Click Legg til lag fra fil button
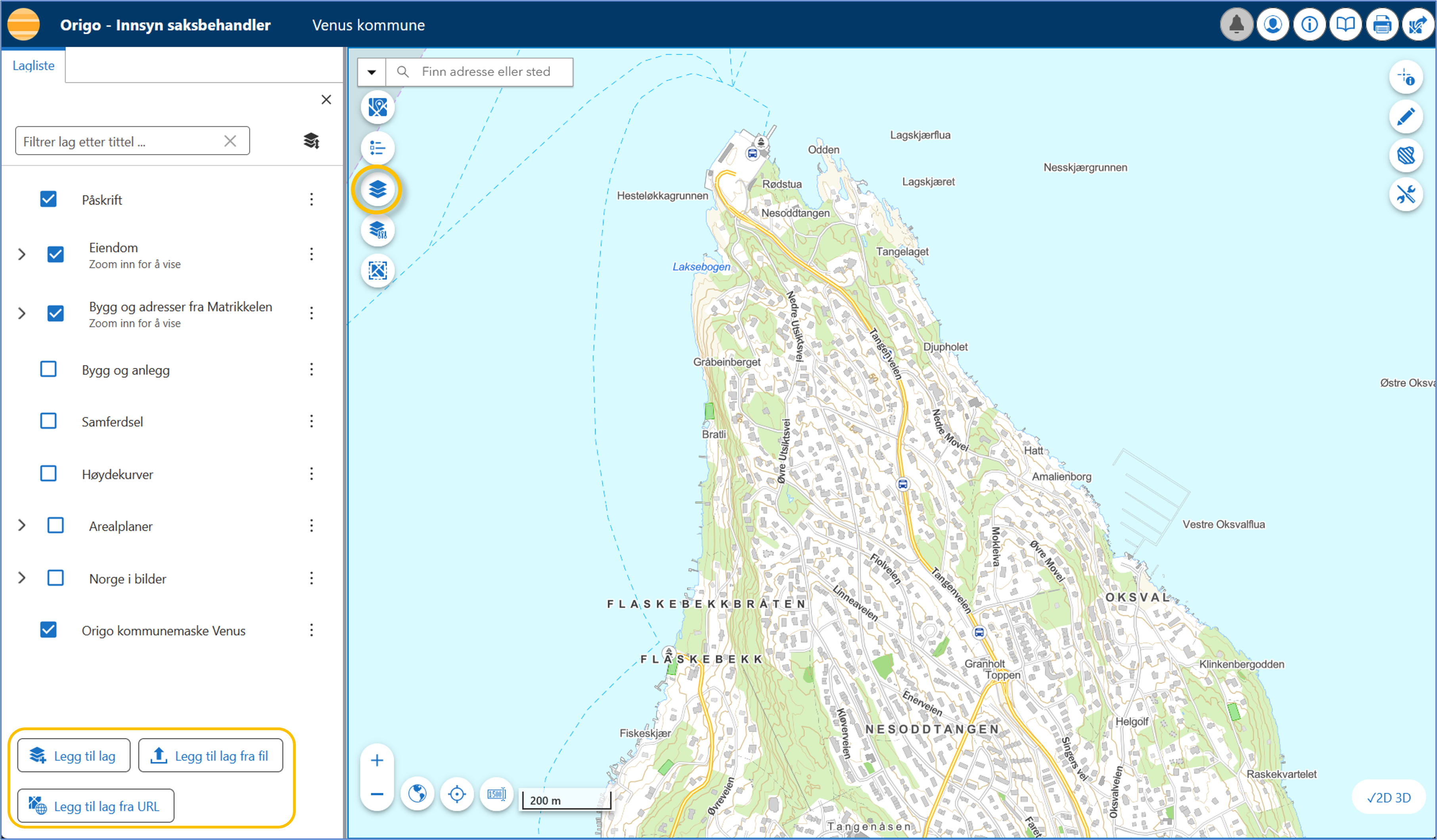The width and height of the screenshot is (1437, 840). point(211,756)
